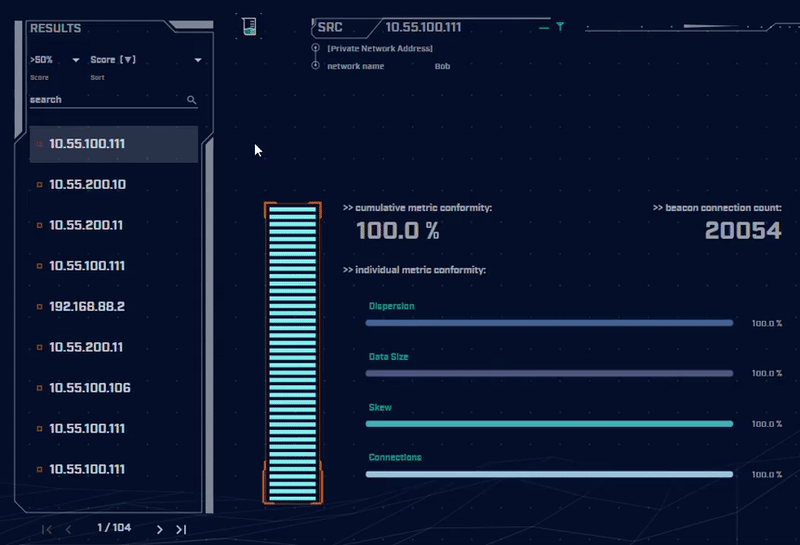Screen dimensions: 800x545
Task: Select the 10.55.100.106 result
Action: tap(114, 388)
